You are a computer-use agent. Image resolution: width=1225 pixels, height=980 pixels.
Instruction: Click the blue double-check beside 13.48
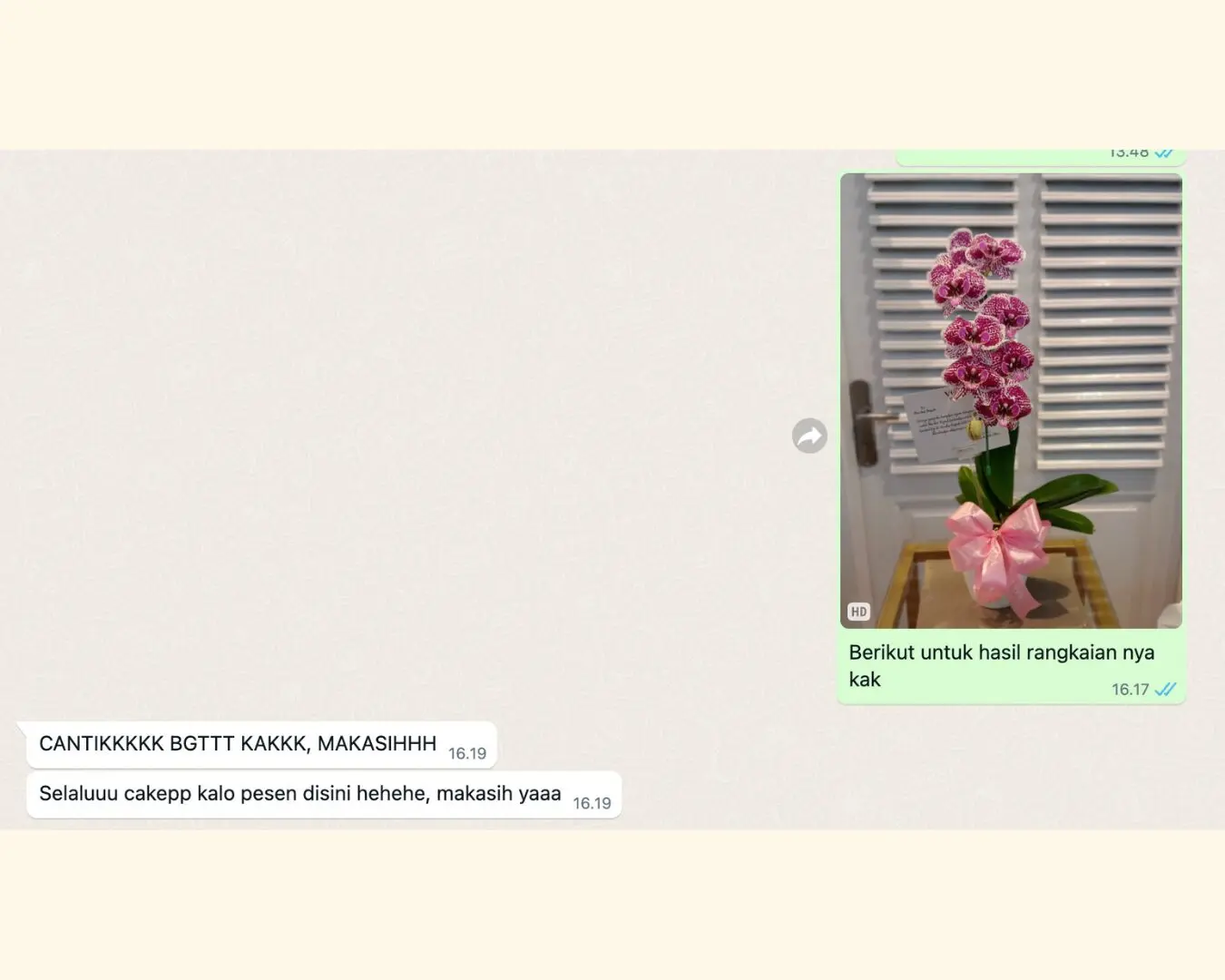click(x=1164, y=154)
